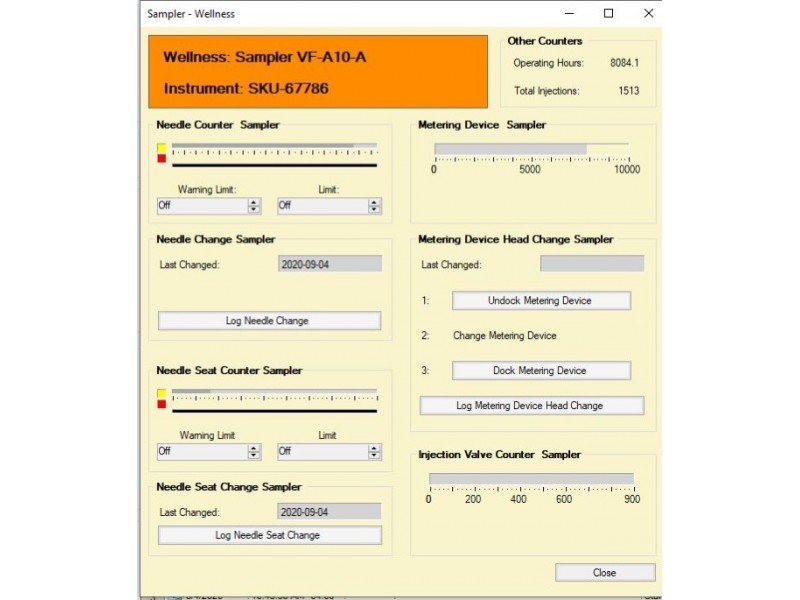Screen dimensions: 800x600
Task: Click 5000 mark on Metering Device scale
Action: [530, 169]
